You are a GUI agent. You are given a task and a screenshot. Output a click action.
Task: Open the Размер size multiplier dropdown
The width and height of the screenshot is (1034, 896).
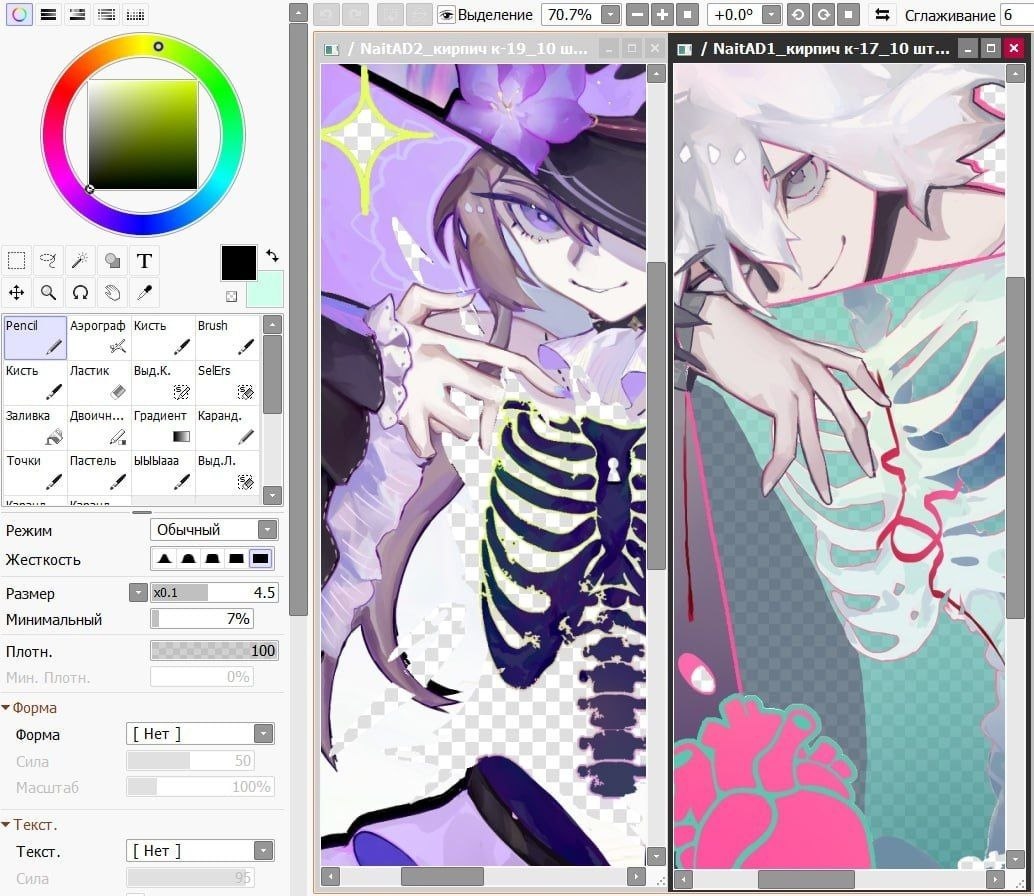(138, 593)
